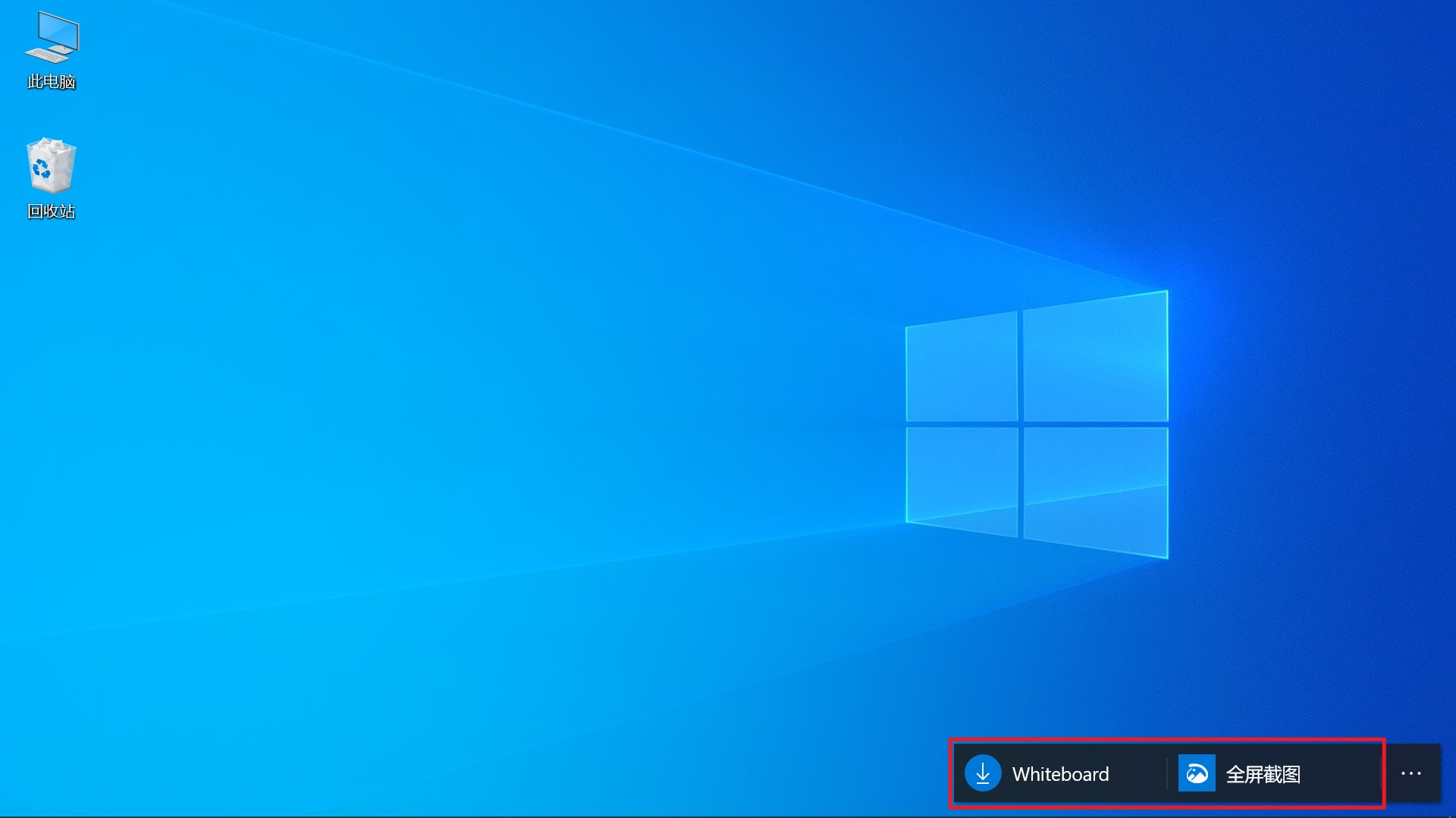
Task: Launch 全屏截图 full-screen snip
Action: coord(1274,773)
